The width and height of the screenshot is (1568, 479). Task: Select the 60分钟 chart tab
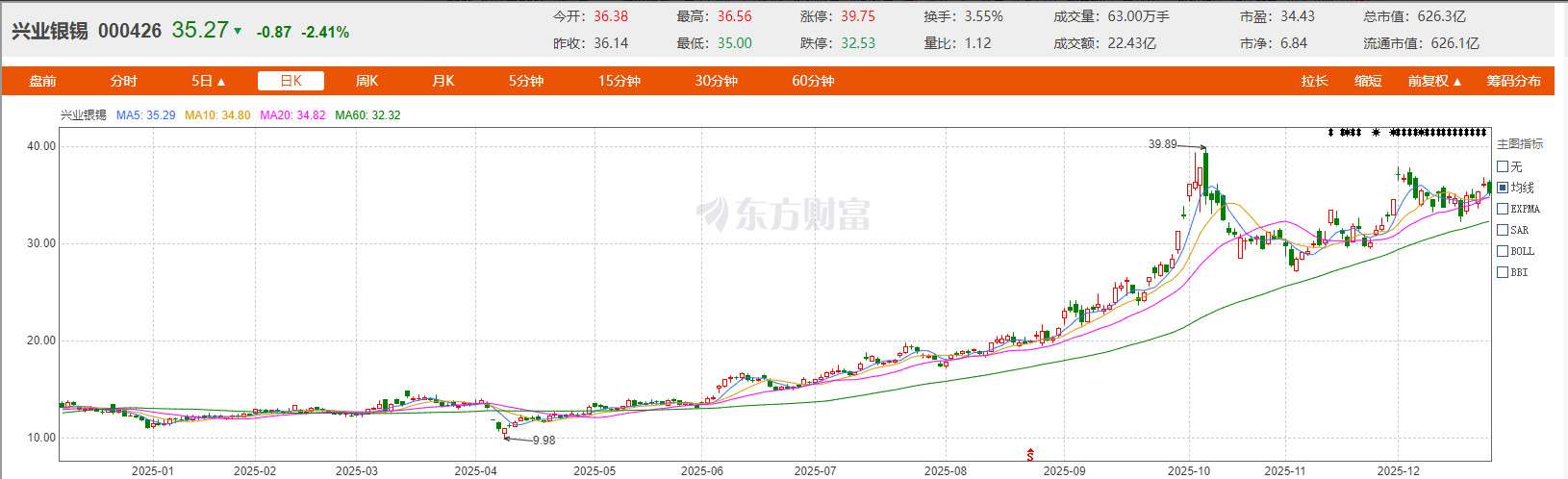[x=813, y=81]
